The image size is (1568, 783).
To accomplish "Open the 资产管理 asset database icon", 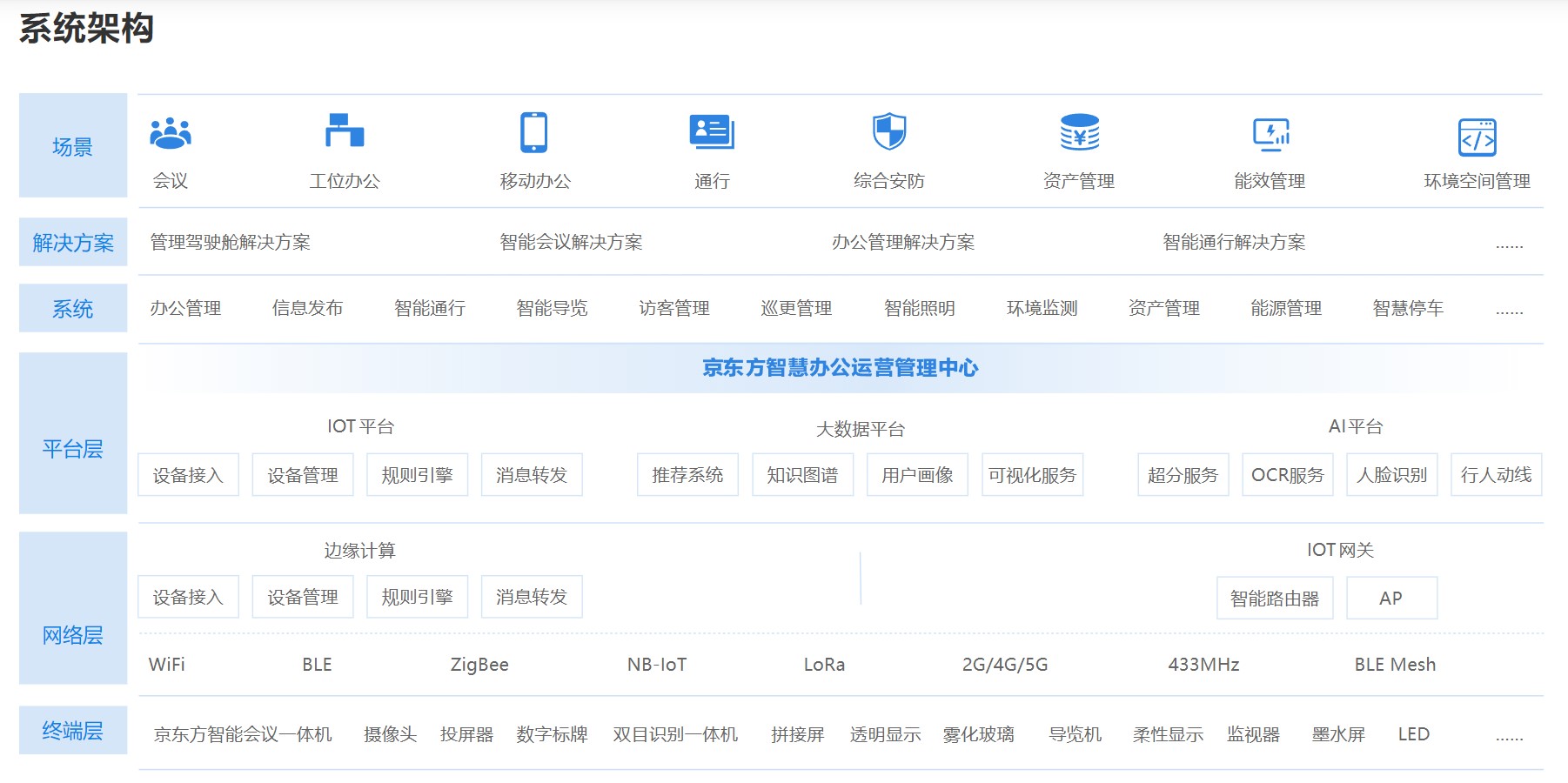I will 1079,132.
